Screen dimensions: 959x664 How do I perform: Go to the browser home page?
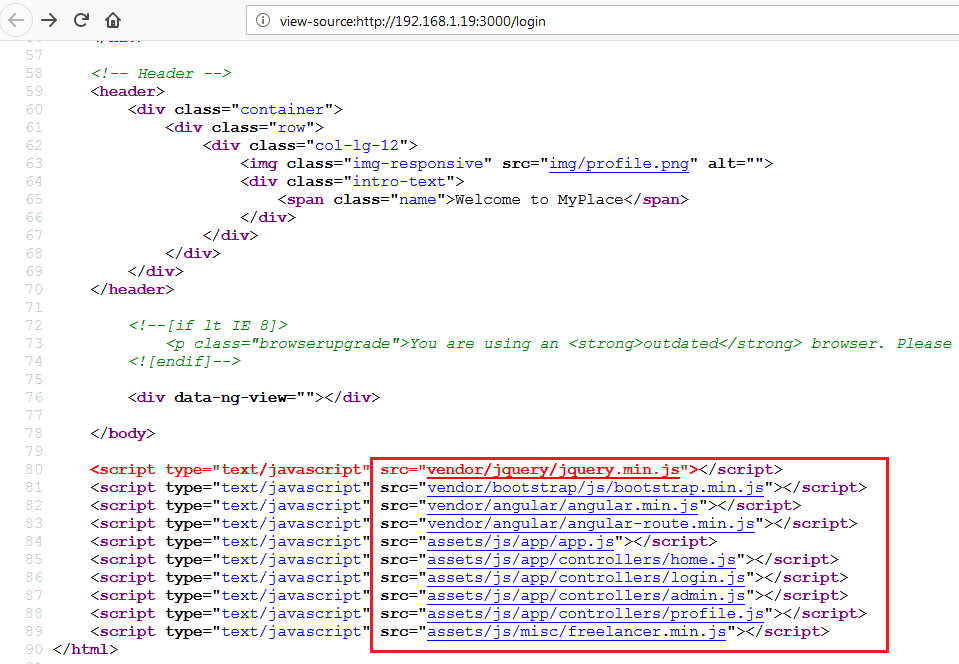pos(113,20)
